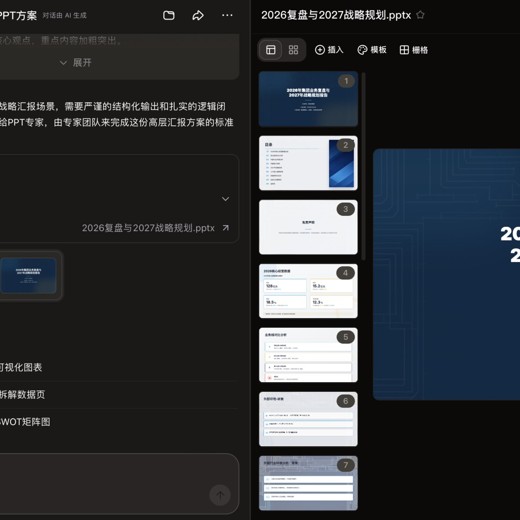Click the 2026复盘与2027战略规划.pptx title
Viewport: 520px width, 520px height.
(336, 15)
